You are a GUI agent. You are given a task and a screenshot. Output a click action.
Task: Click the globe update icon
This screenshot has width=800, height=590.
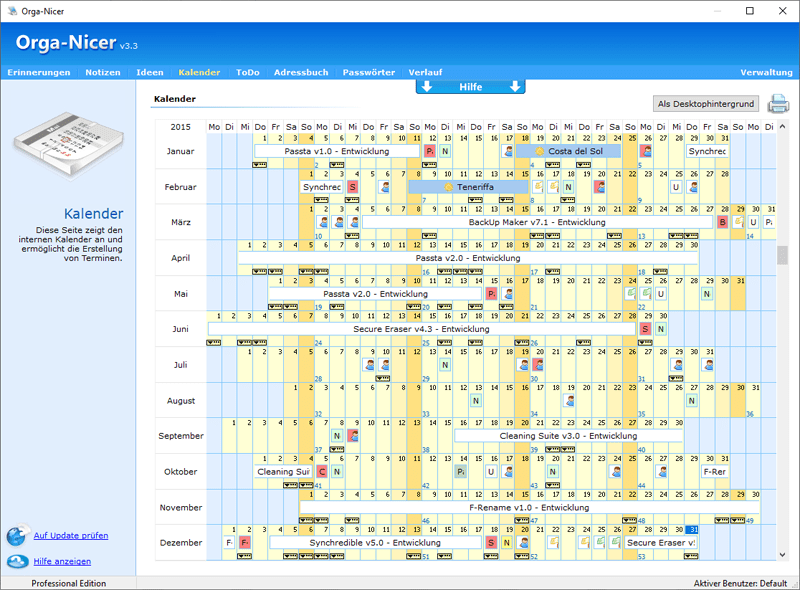18,535
